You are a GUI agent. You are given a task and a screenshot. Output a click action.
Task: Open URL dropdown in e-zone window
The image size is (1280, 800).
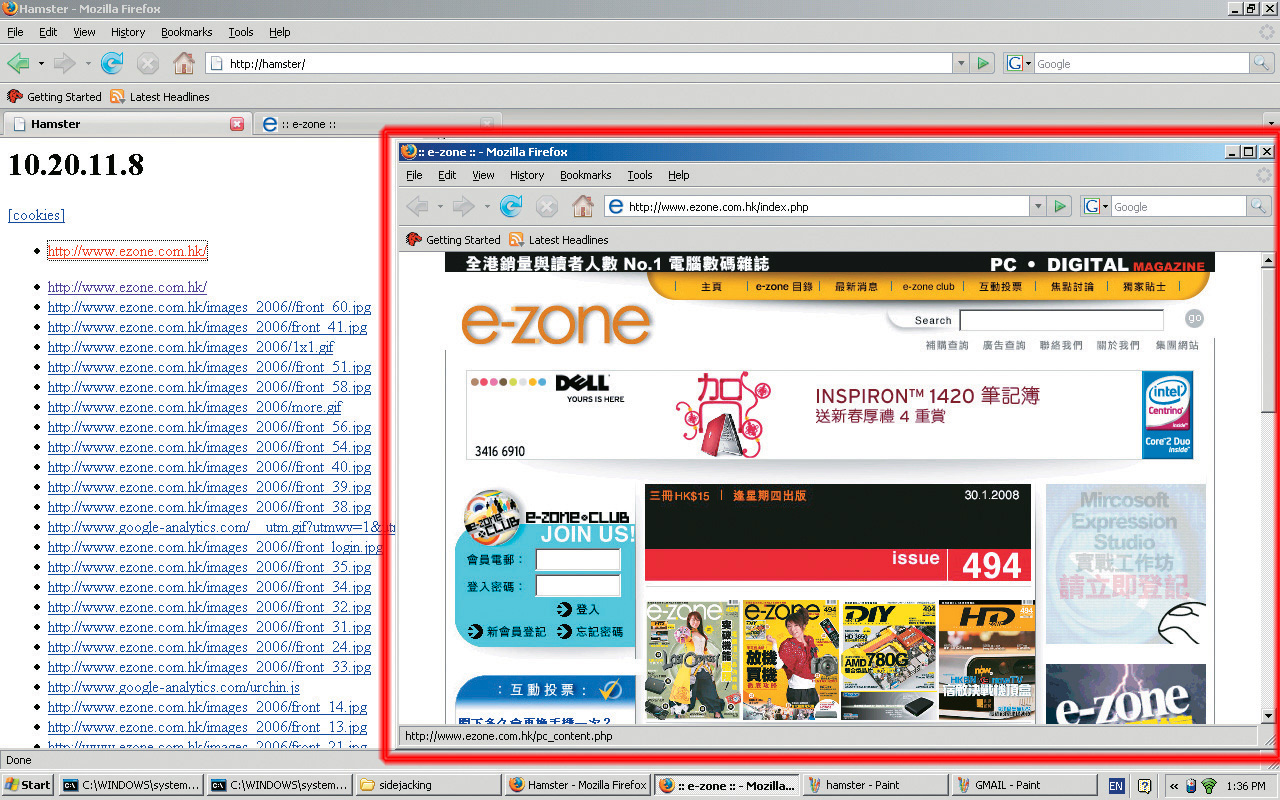coord(1038,206)
